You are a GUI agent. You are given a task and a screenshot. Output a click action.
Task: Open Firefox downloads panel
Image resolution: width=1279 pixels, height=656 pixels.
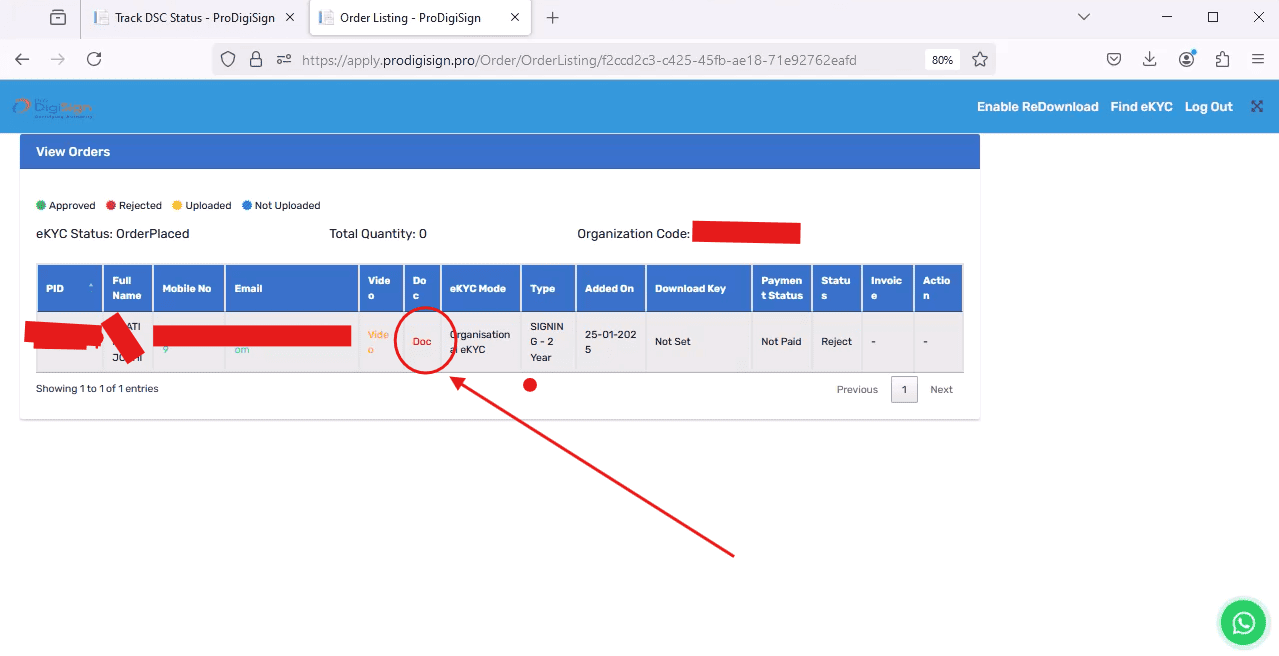1150,60
